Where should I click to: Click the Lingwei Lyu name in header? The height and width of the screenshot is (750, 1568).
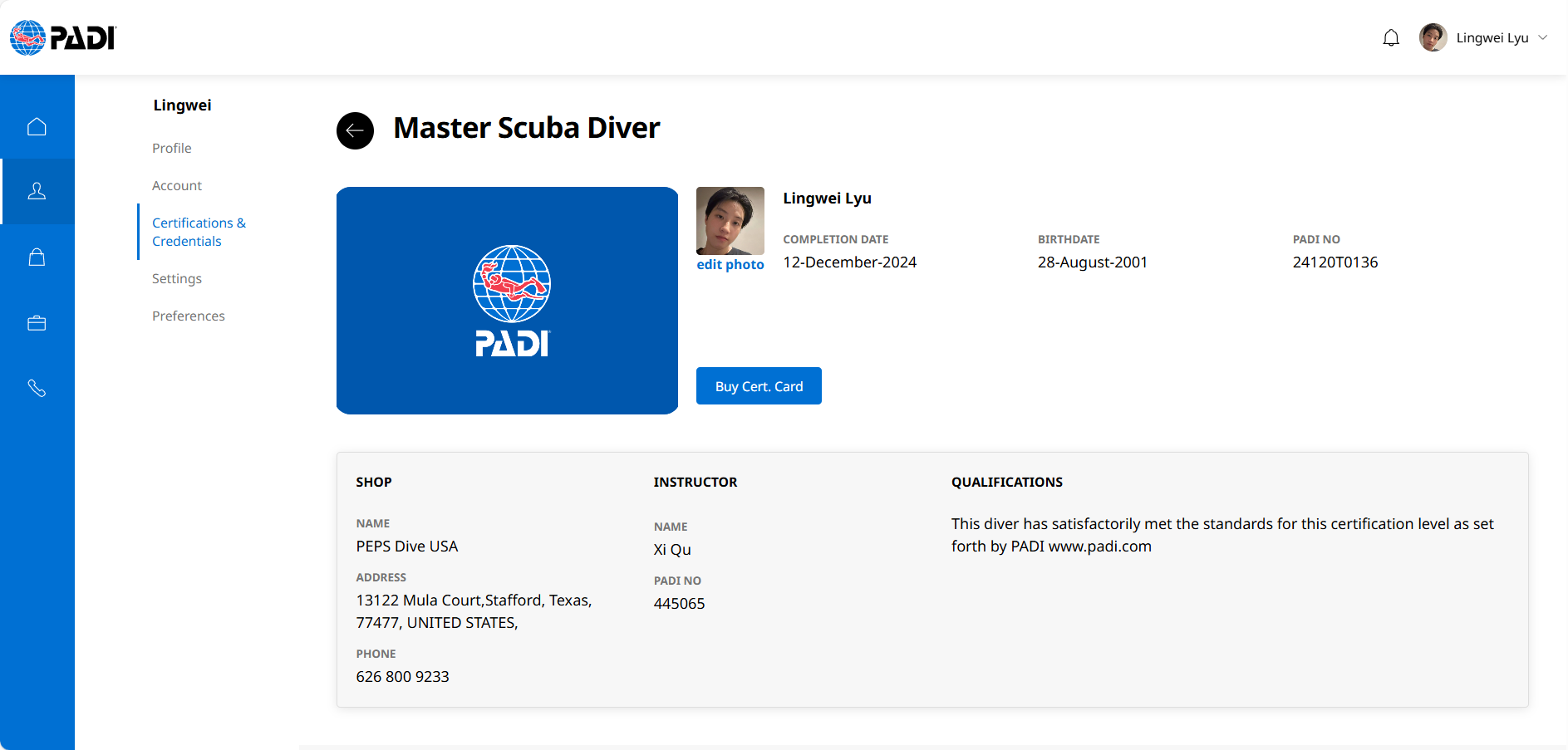click(1492, 37)
